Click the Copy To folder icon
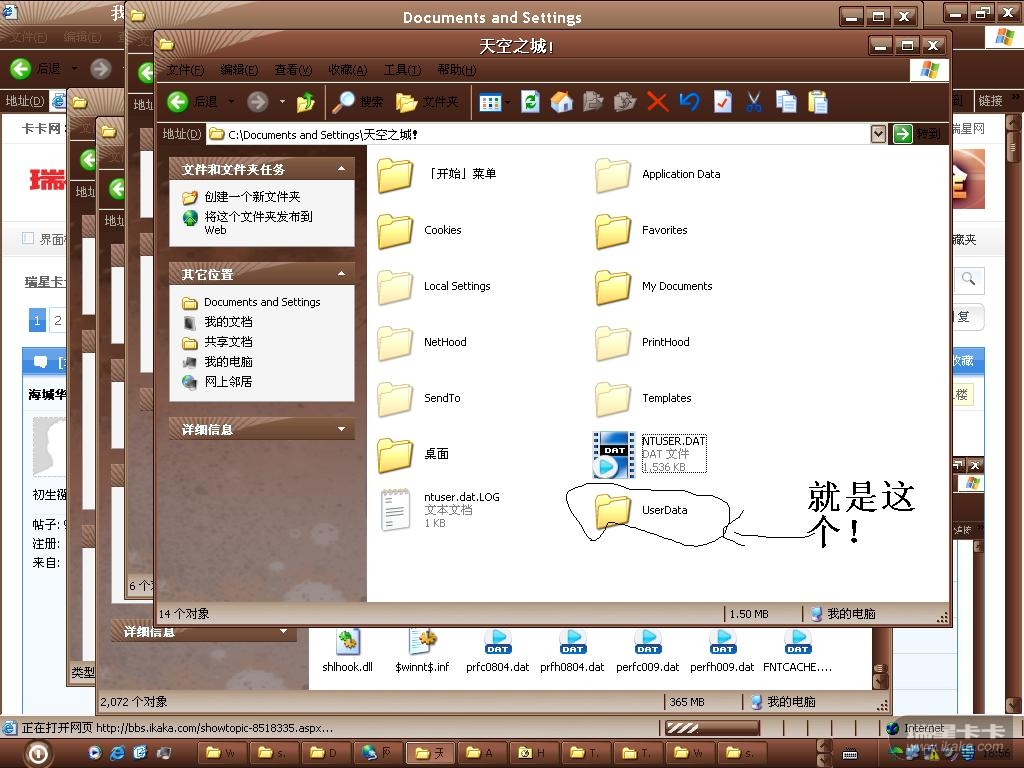Image resolution: width=1024 pixels, height=768 pixels. coord(625,102)
